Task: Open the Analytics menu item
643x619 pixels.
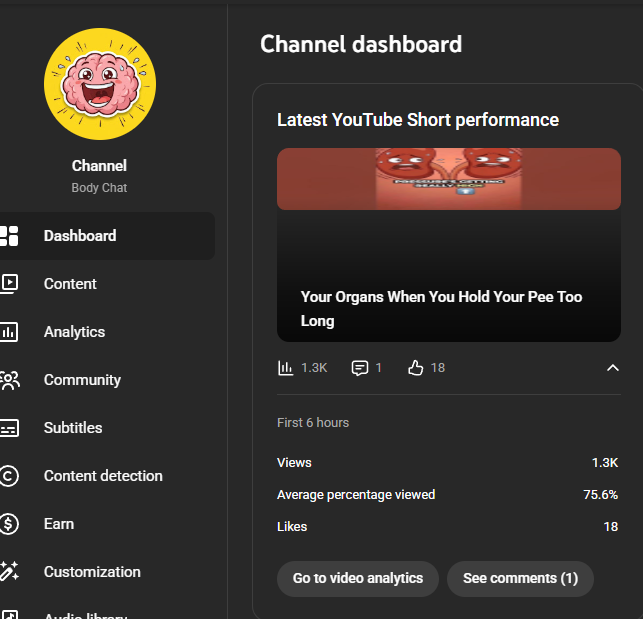Action: [74, 332]
